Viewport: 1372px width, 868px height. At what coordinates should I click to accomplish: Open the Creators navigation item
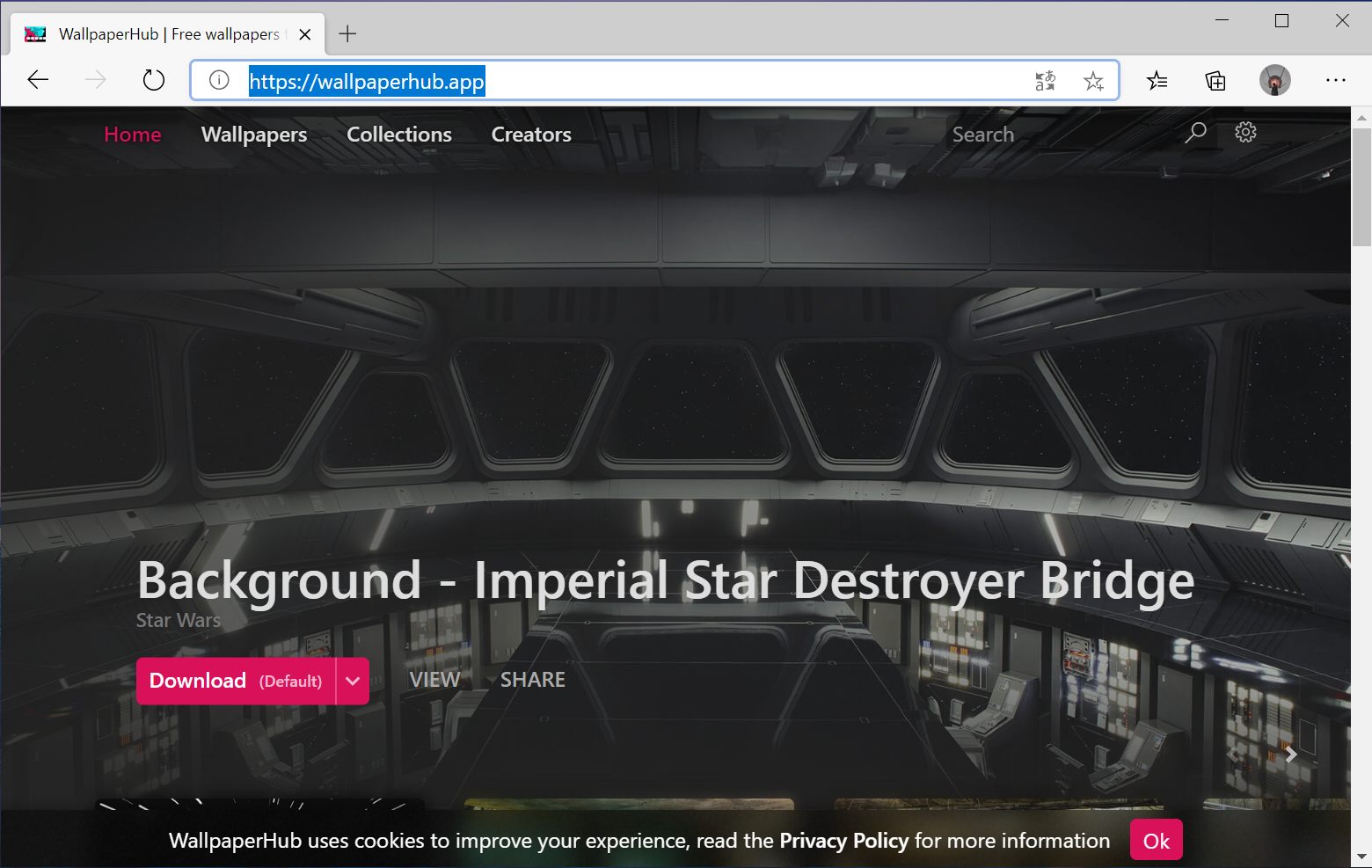click(x=531, y=135)
